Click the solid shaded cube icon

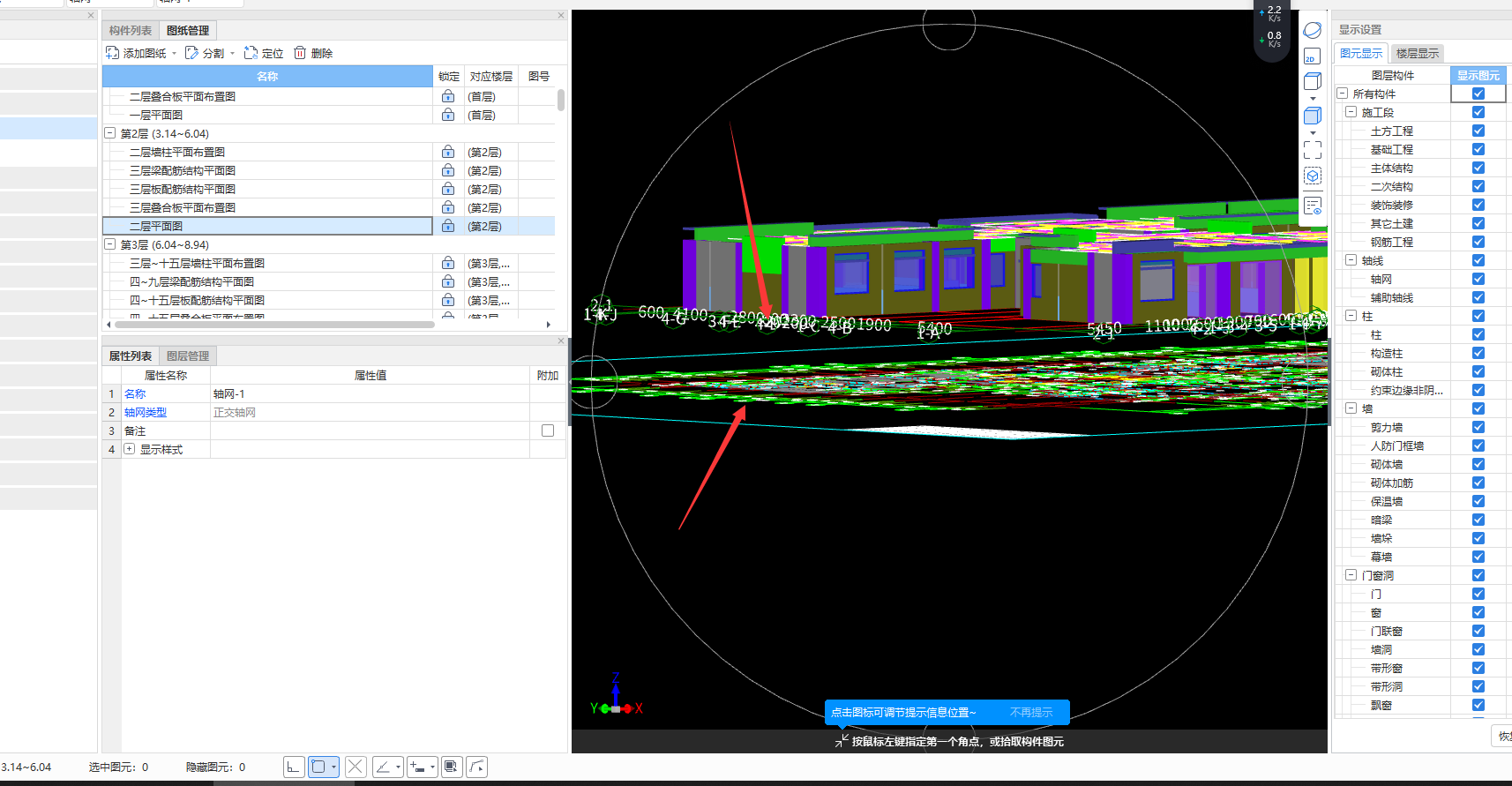(x=1313, y=116)
